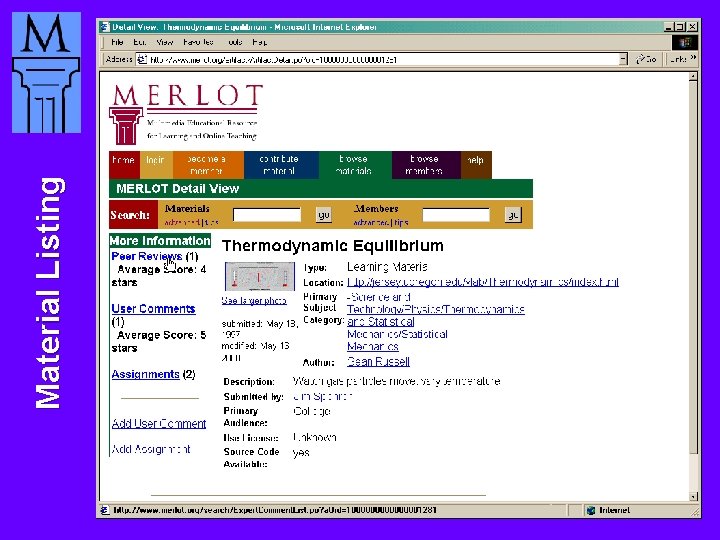Open the Peer Reviews link

[147, 256]
